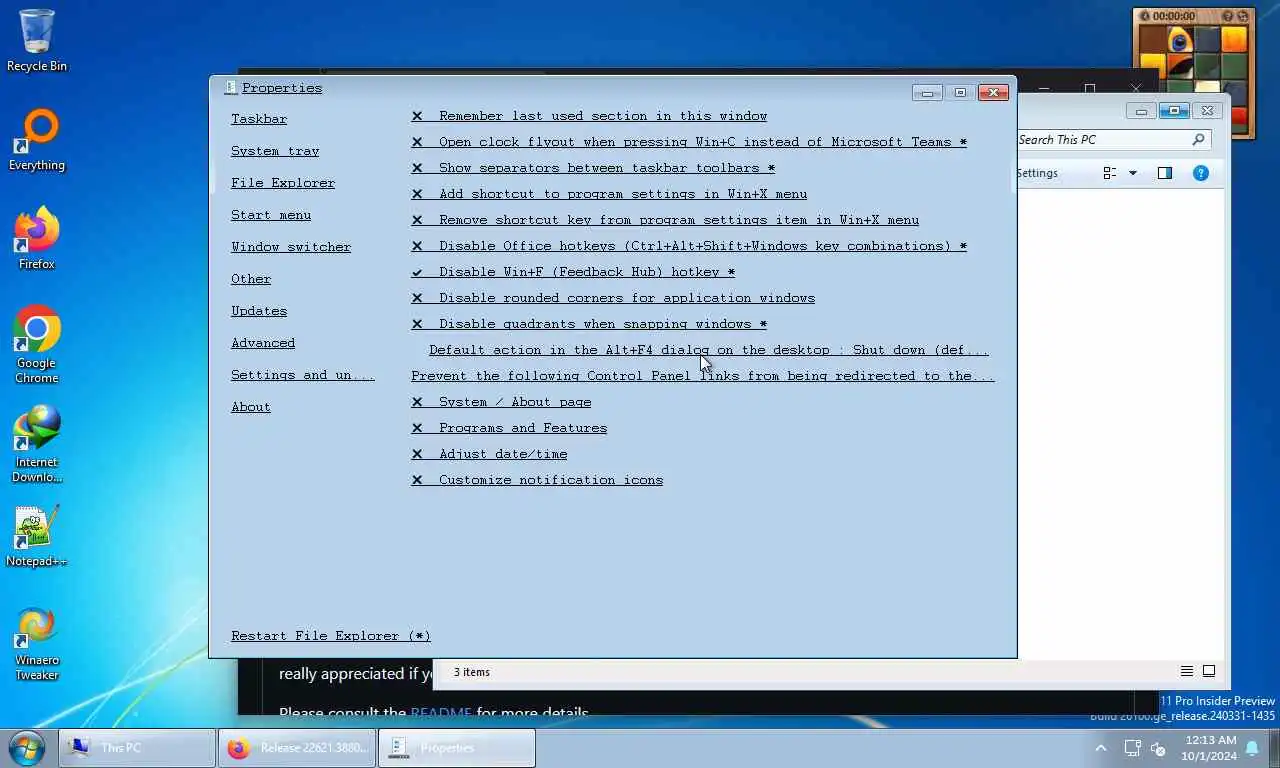Launch the Notepad++ desktop shortcut
The width and height of the screenshot is (1280, 768).
37,535
